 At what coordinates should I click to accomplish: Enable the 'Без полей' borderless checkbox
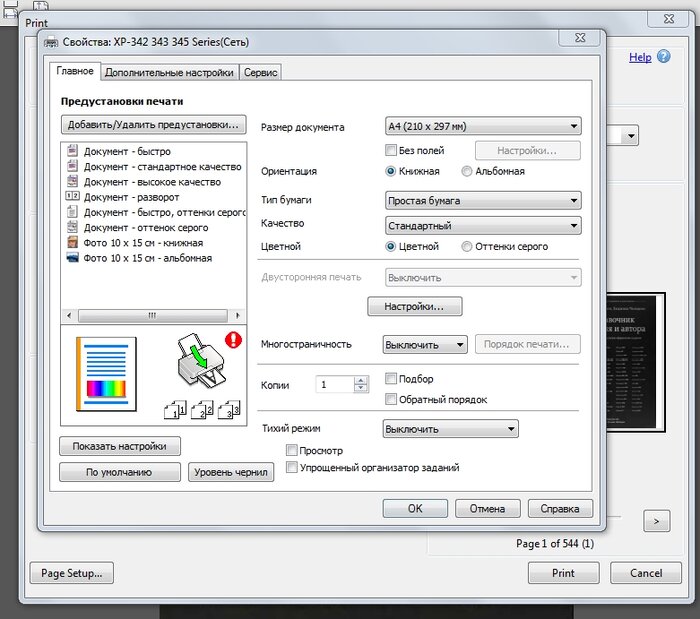[x=391, y=150]
